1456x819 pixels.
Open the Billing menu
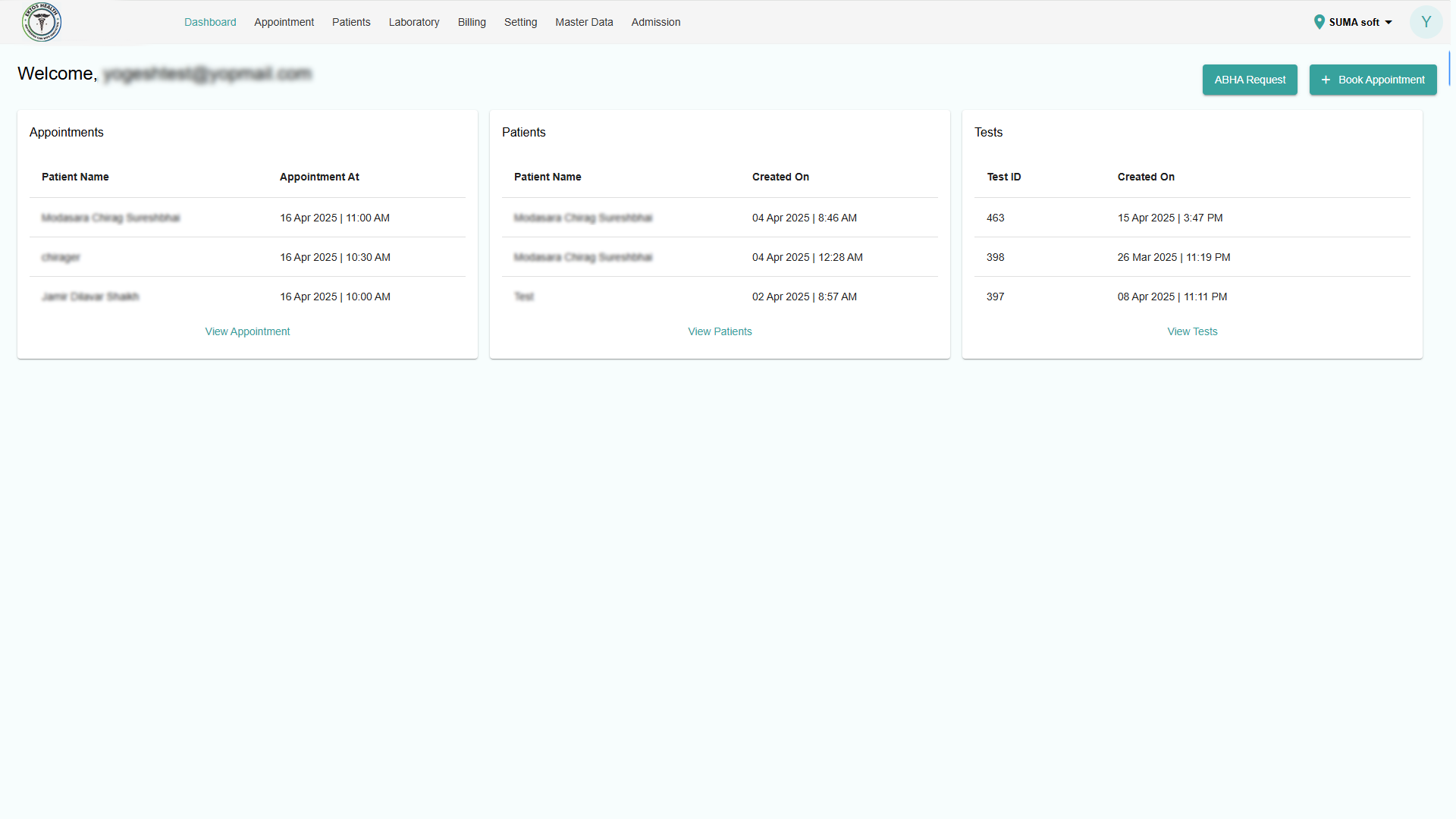coord(472,22)
